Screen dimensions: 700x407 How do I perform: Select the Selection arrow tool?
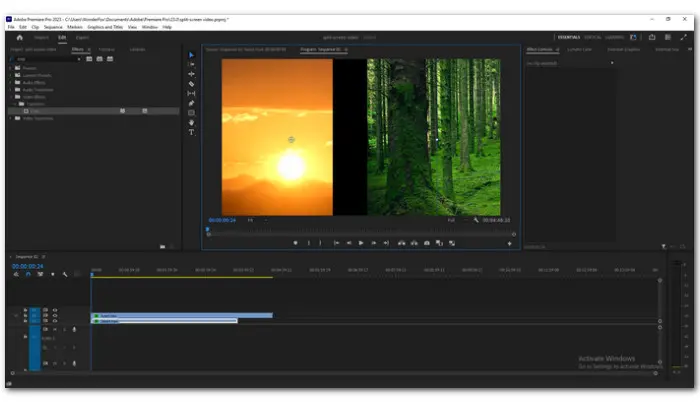[192, 55]
